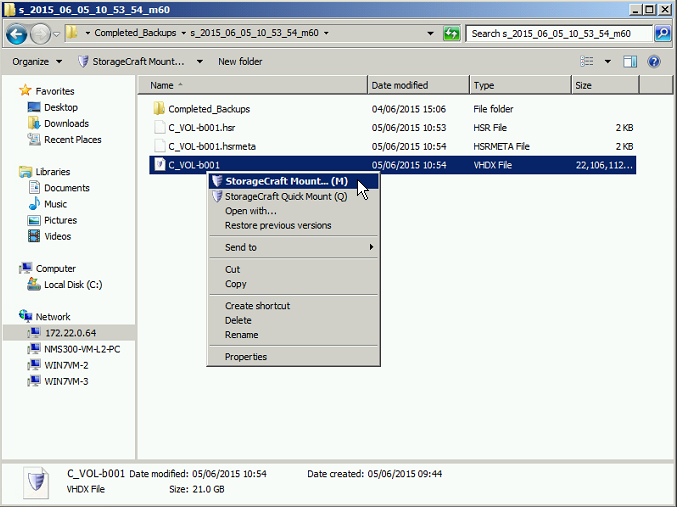677x507 pixels.
Task: Click the Forward navigation arrow
Action: point(40,34)
